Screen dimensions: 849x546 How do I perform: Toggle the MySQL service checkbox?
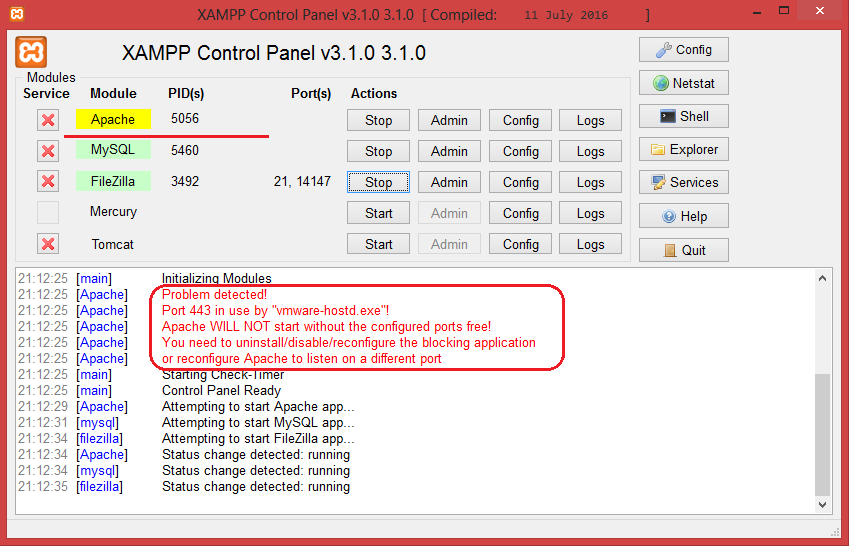48,151
